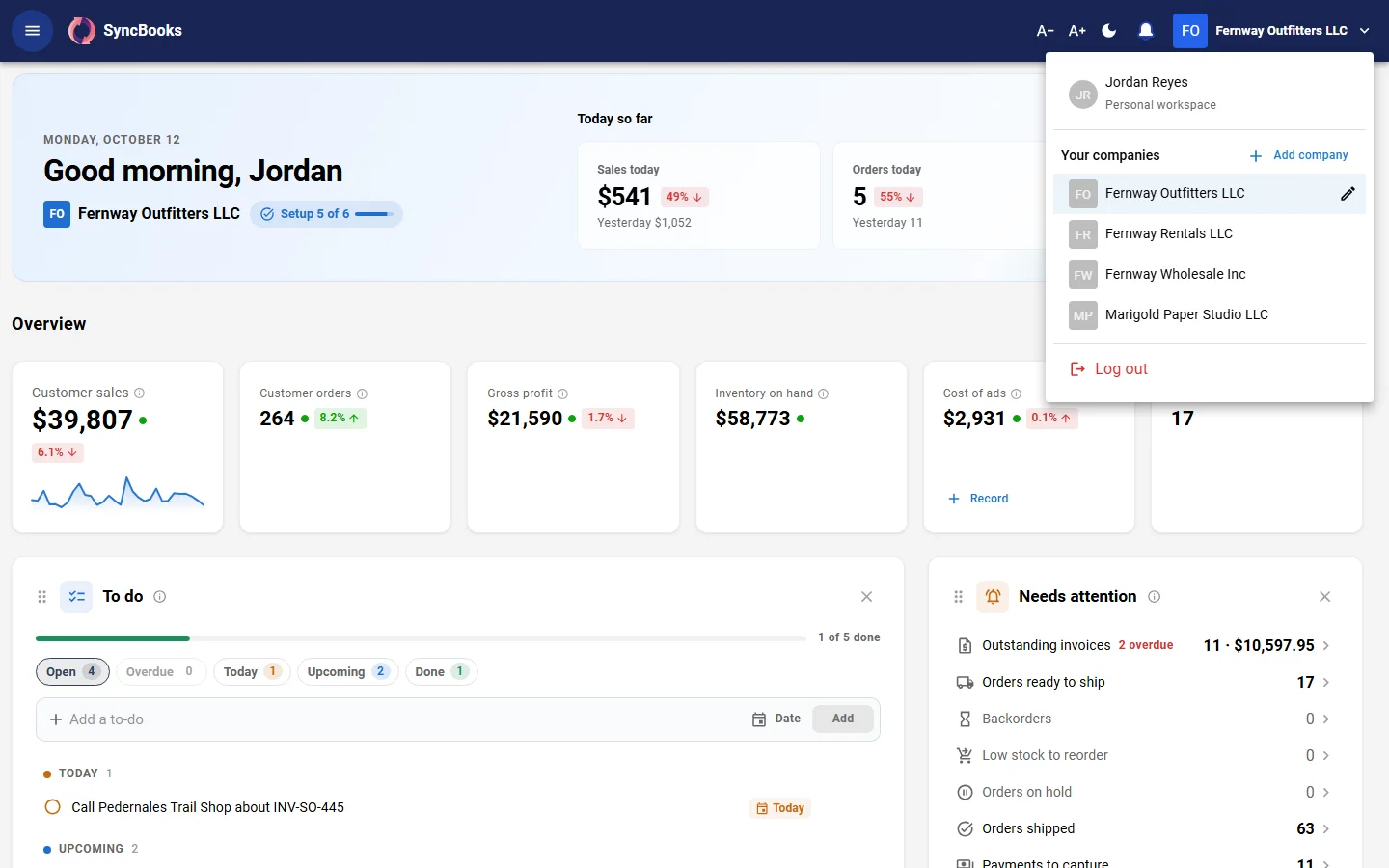The width and height of the screenshot is (1389, 868).
Task: Collapse the company switcher dropdown
Action: [x=1365, y=31]
